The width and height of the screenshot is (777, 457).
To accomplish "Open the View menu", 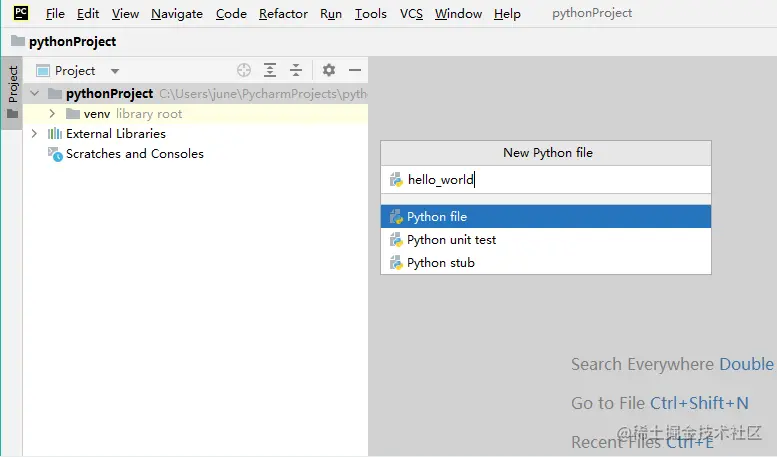I will click(x=125, y=14).
